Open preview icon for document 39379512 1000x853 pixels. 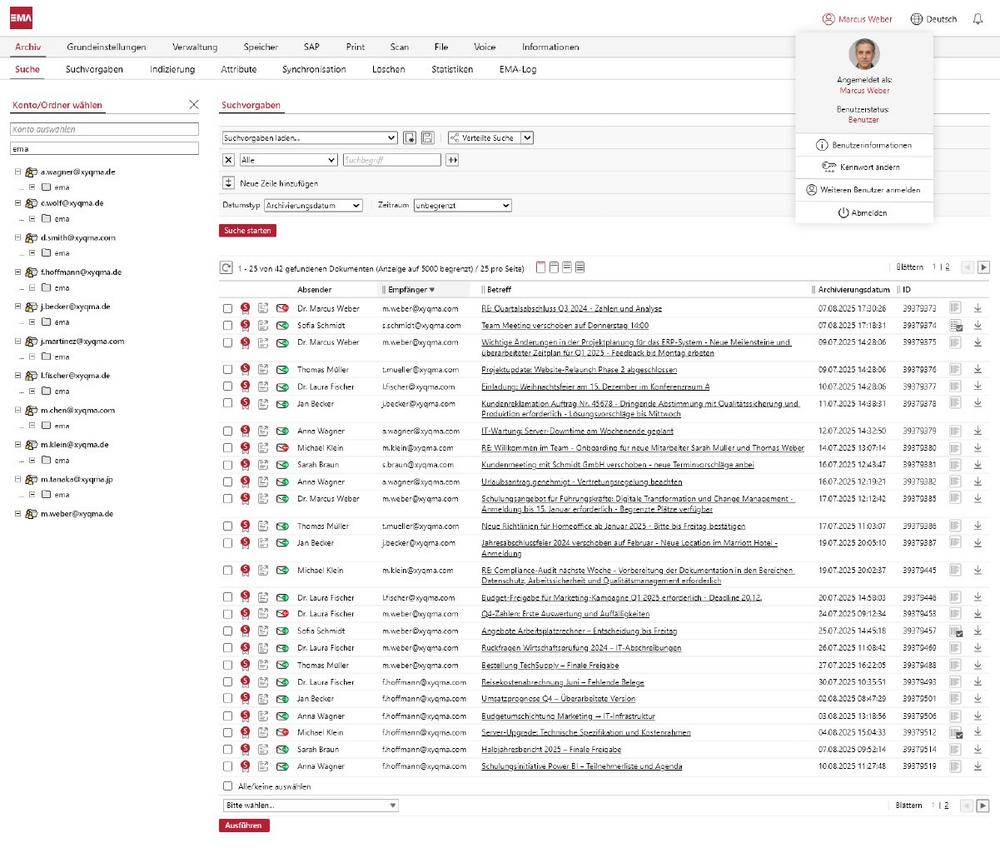[955, 733]
